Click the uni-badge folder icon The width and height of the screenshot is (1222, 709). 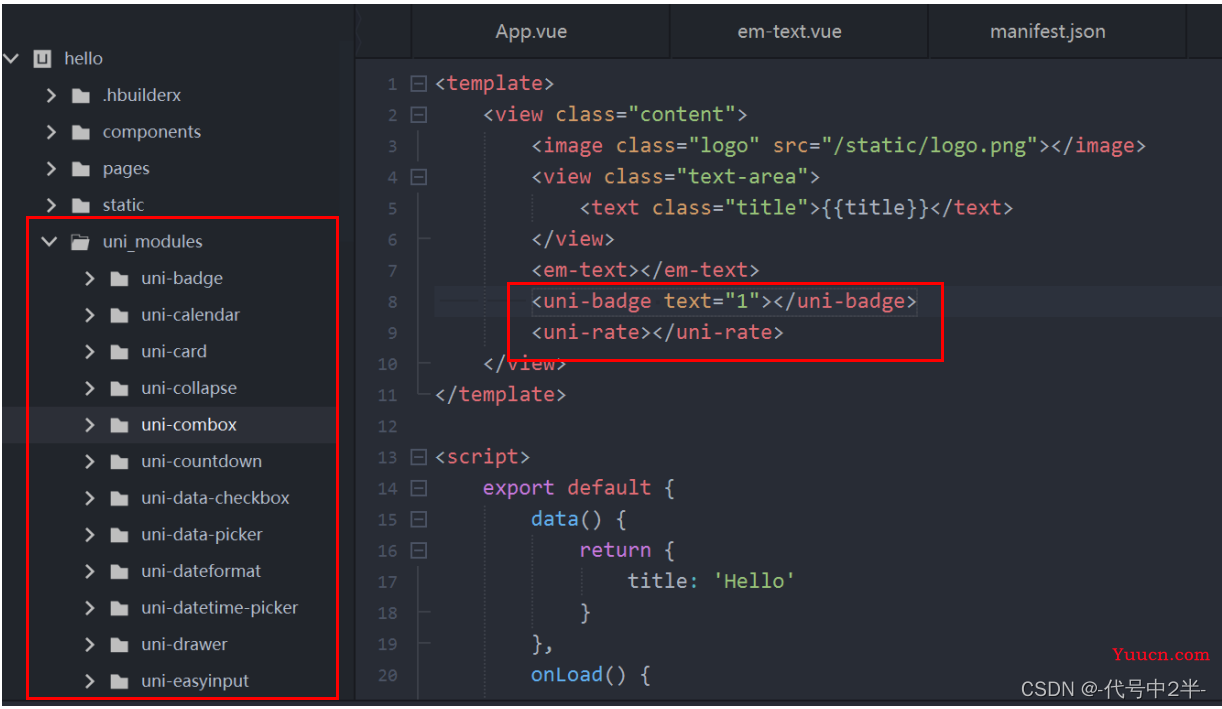120,279
